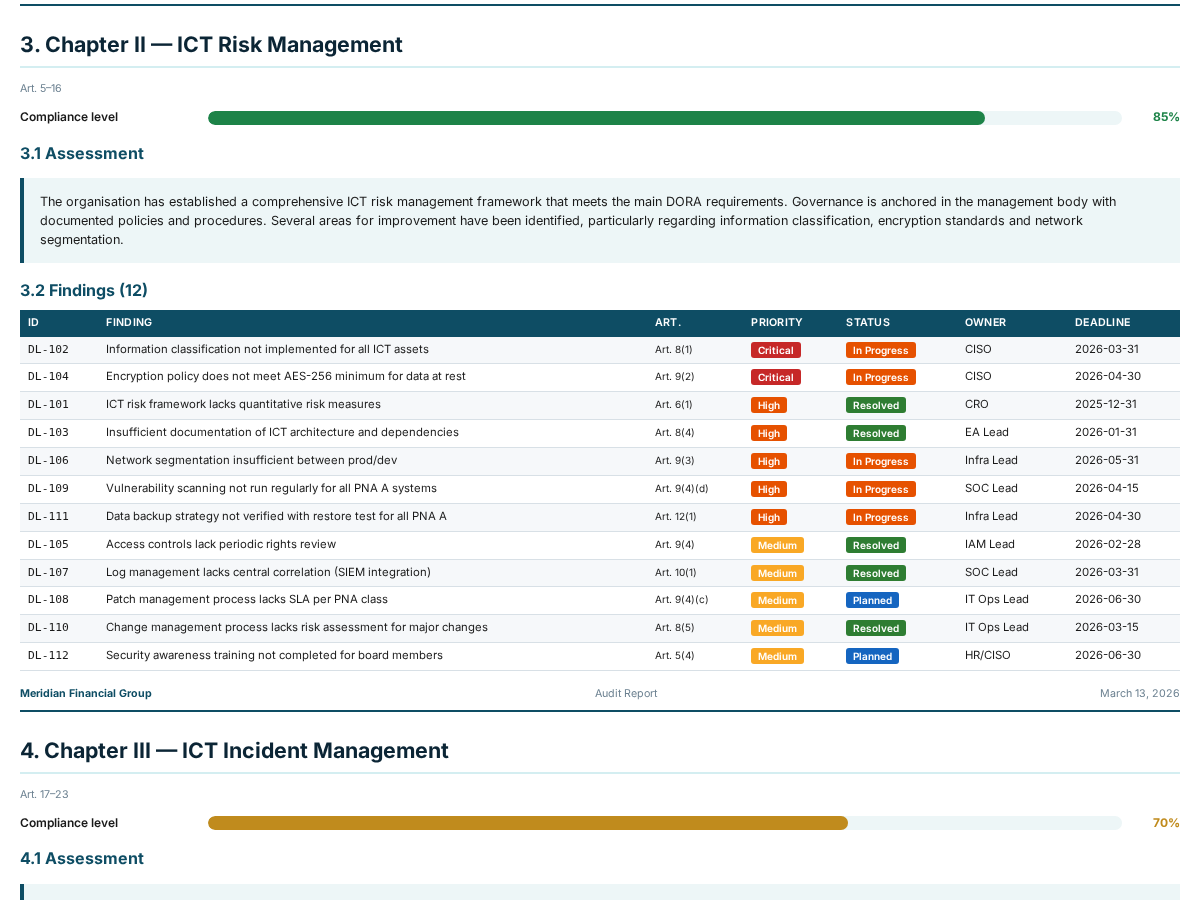1200x900 pixels.
Task: Click the 3.2 Findings (12) section heading
Action: click(84, 290)
